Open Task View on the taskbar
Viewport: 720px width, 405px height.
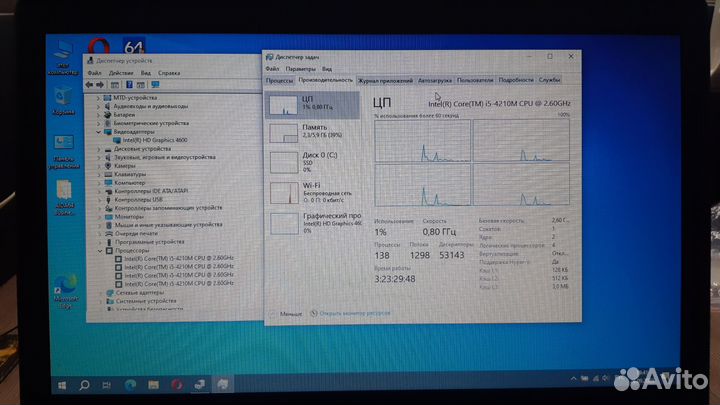(107, 385)
